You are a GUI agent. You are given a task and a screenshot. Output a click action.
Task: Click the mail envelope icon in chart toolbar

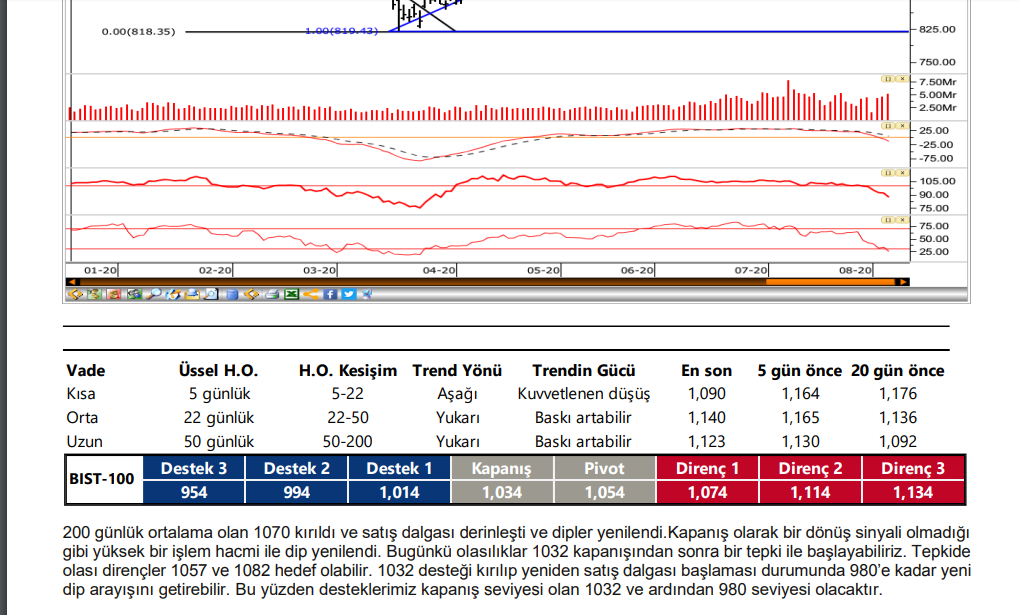pos(192,294)
